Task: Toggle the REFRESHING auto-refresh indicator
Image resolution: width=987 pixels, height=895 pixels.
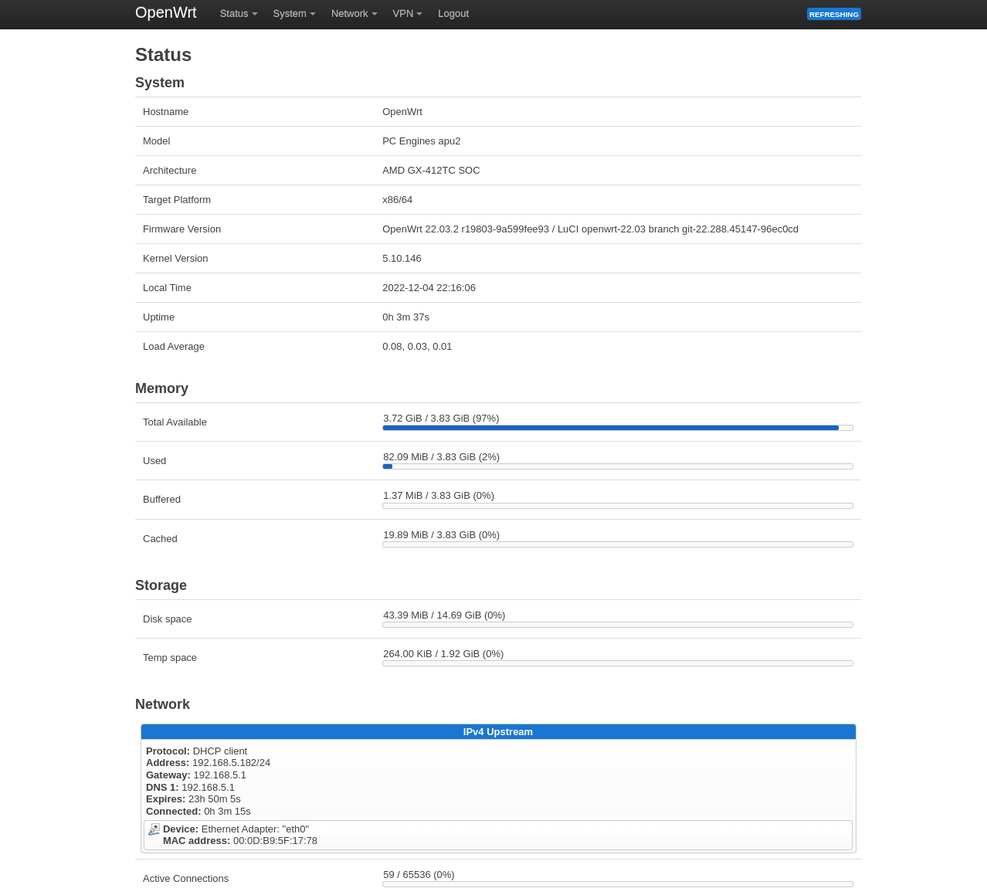Action: [833, 13]
